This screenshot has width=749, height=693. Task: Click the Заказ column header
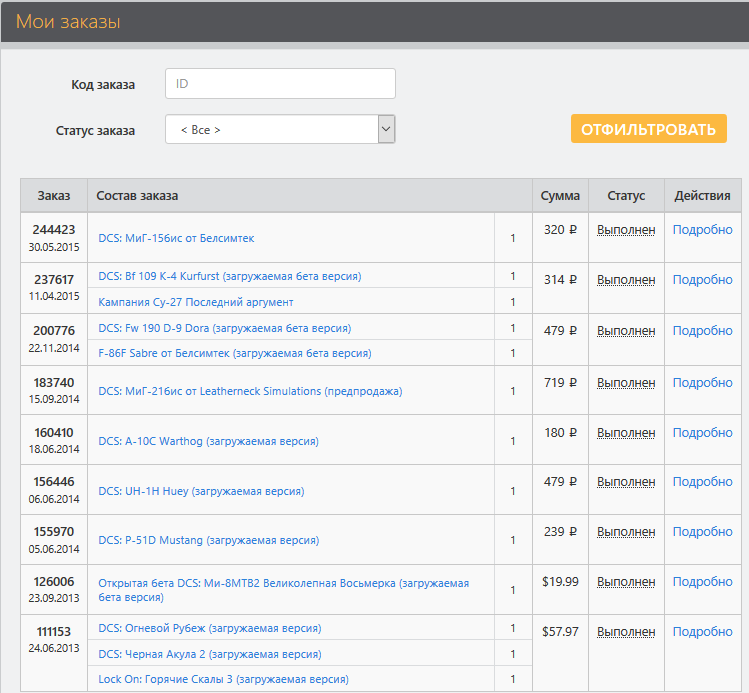[x=54, y=195]
